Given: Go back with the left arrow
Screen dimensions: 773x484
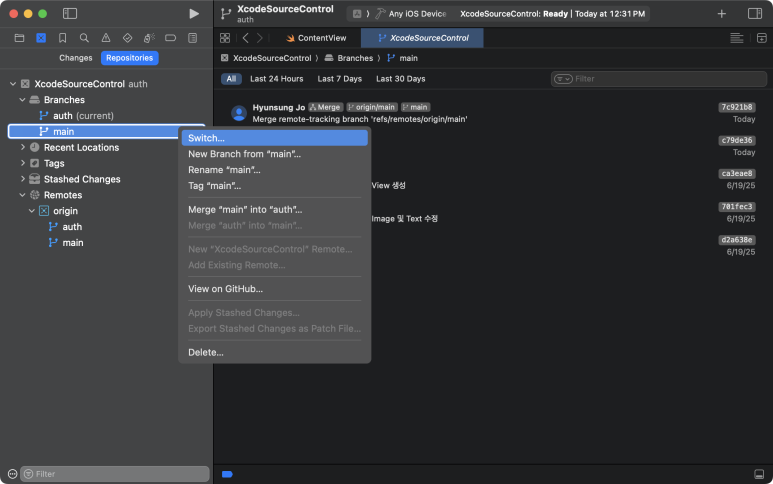Looking at the screenshot, I should [246, 38].
